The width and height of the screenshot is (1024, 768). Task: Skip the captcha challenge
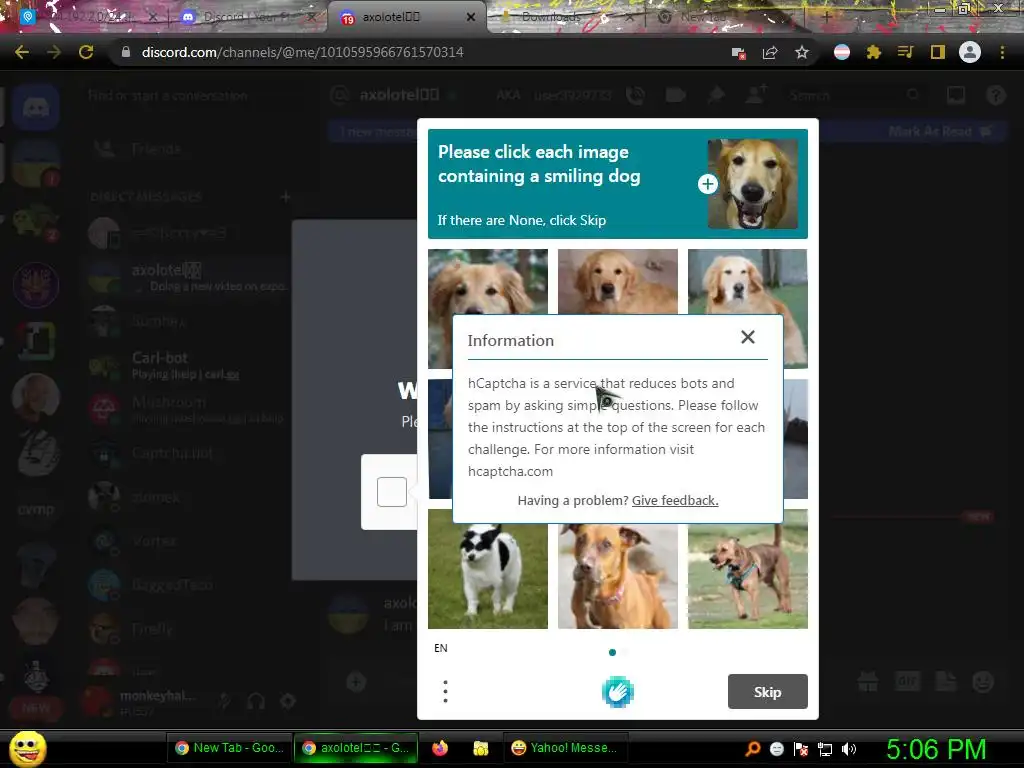coord(767,692)
